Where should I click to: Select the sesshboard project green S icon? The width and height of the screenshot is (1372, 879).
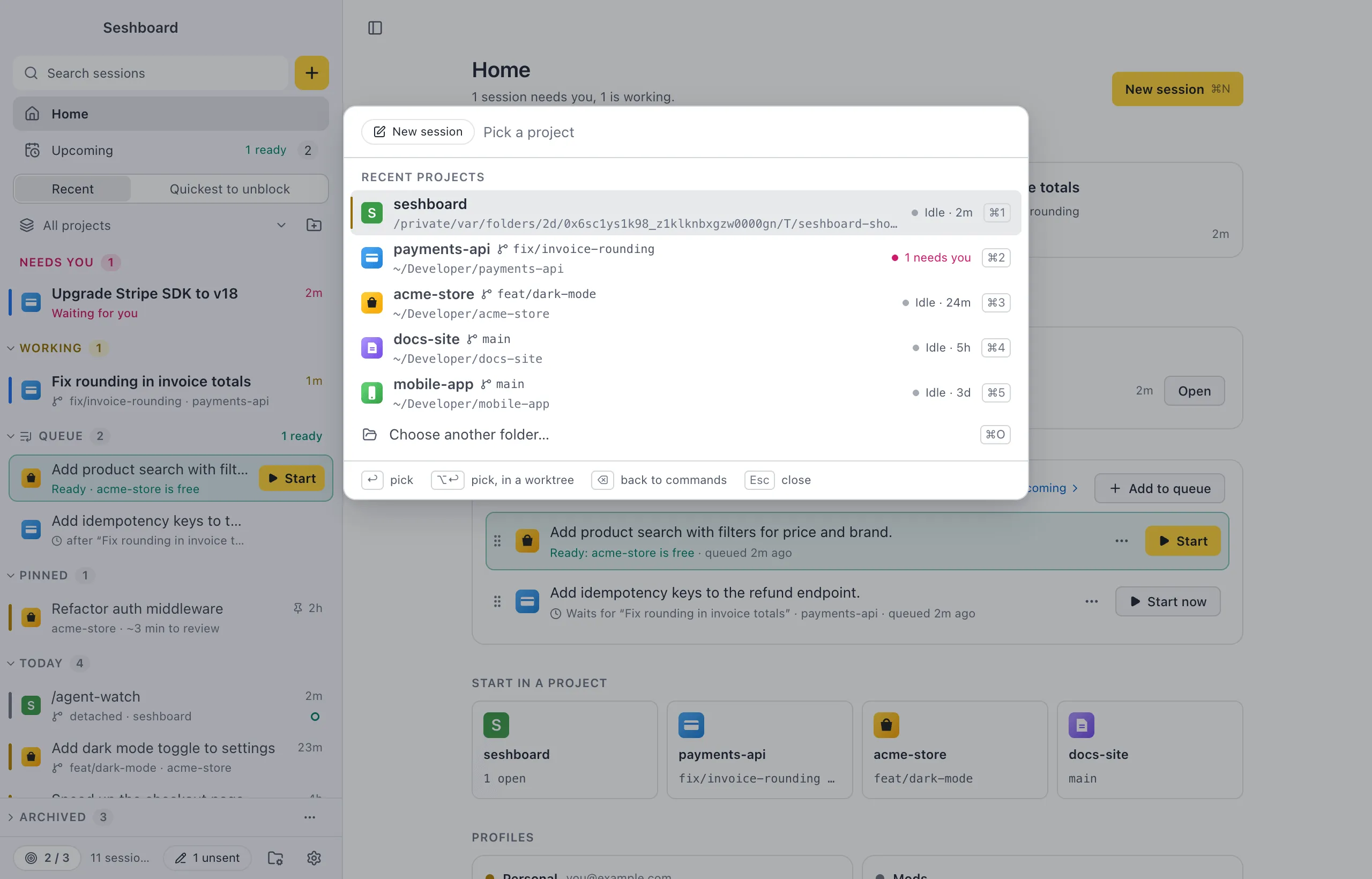(x=372, y=213)
